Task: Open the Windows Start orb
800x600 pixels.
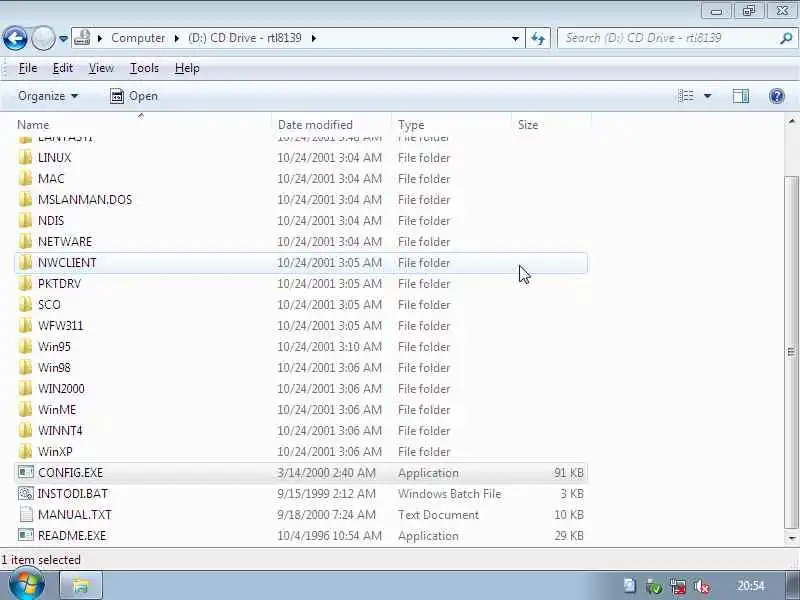Action: tap(27, 585)
